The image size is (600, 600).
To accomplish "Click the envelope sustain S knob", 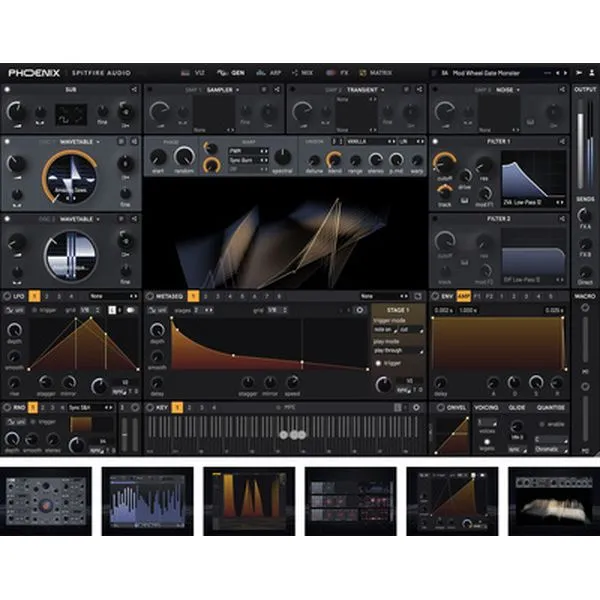I will (536, 382).
